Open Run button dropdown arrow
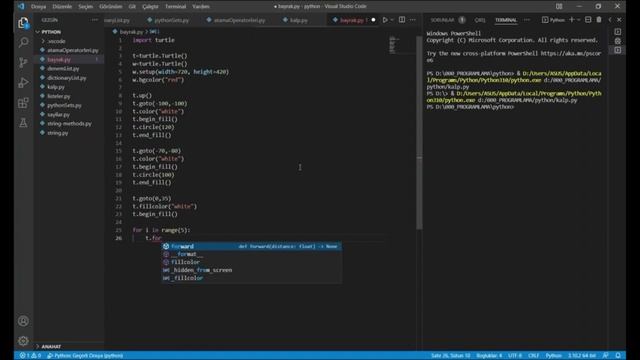 pyautogui.click(x=392, y=20)
